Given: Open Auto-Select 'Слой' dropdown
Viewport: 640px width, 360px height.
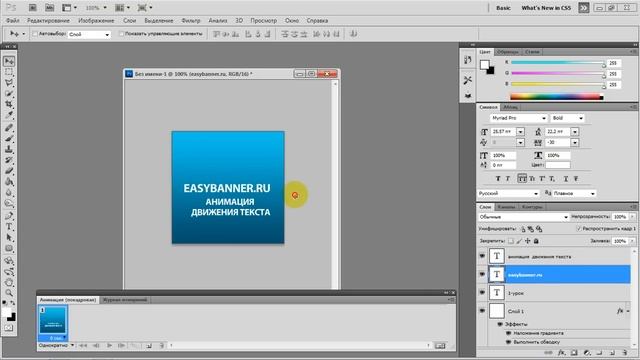Looking at the screenshot, I should 89,34.
